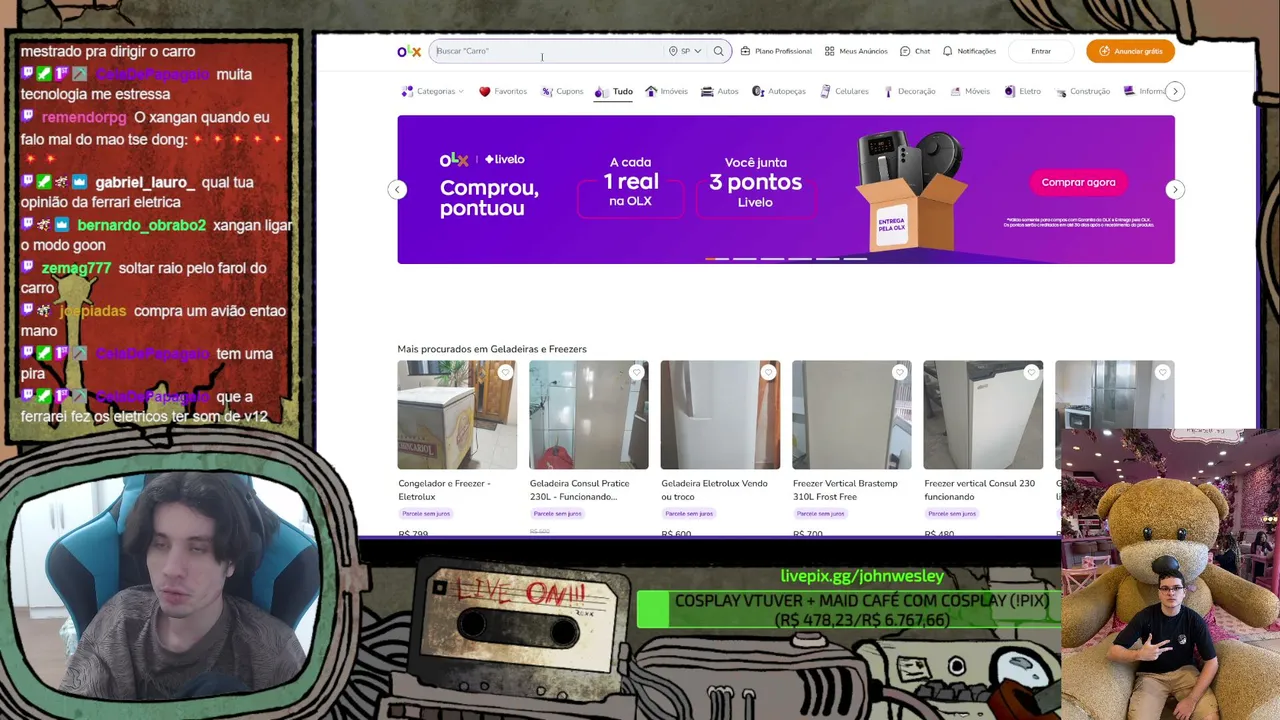The image size is (1280, 720).
Task: Select the first banner slide indicator
Action: click(x=717, y=259)
